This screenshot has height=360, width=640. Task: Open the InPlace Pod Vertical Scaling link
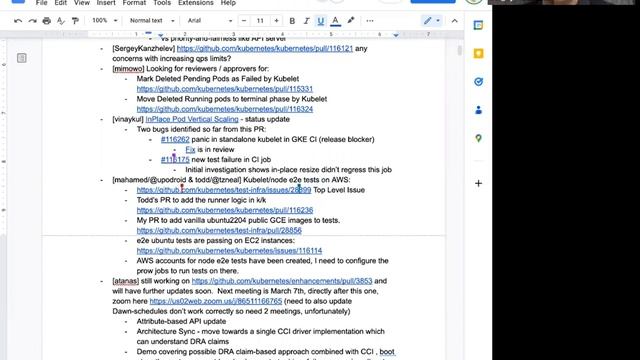(192, 119)
